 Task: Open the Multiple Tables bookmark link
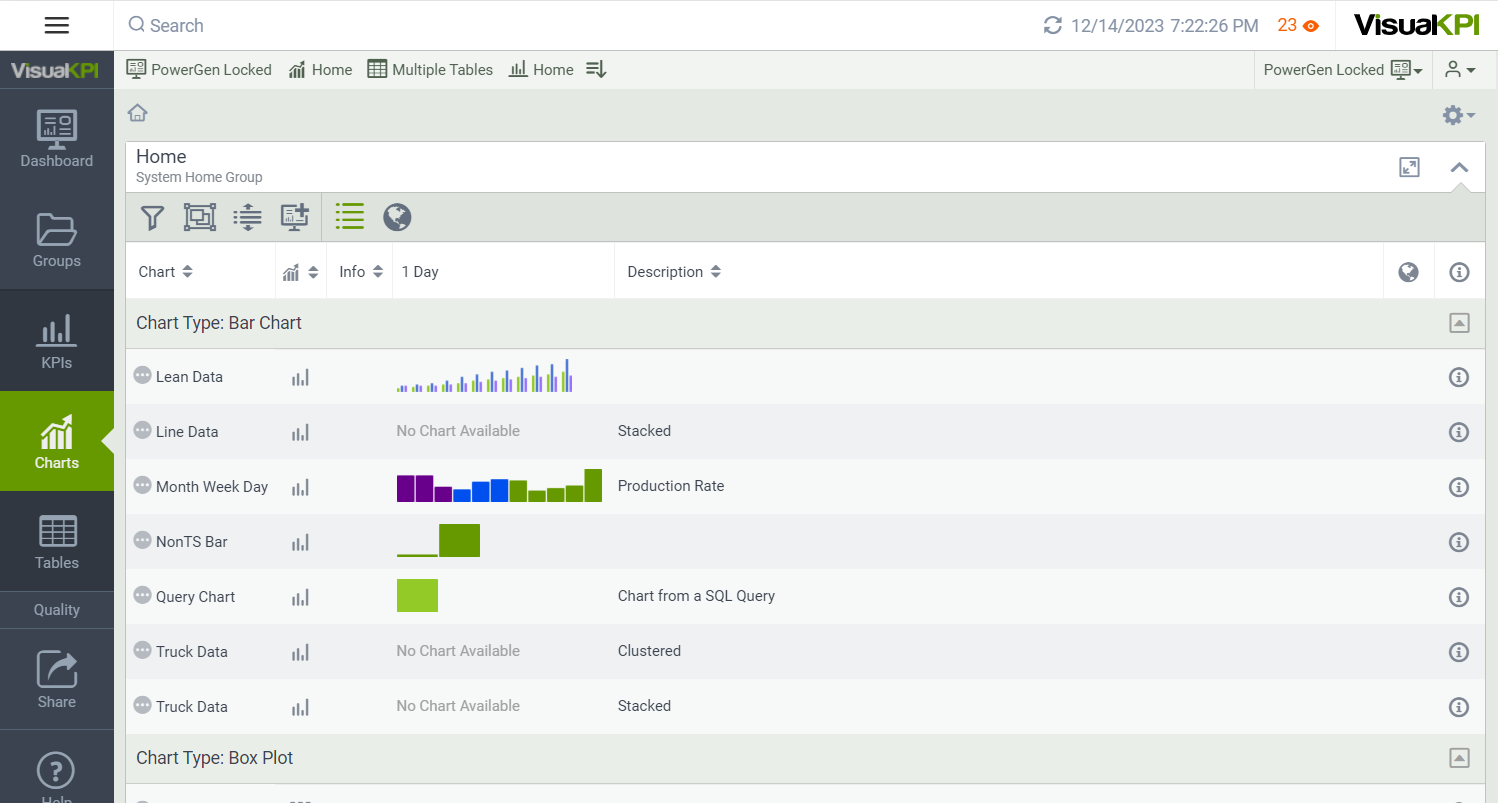430,70
